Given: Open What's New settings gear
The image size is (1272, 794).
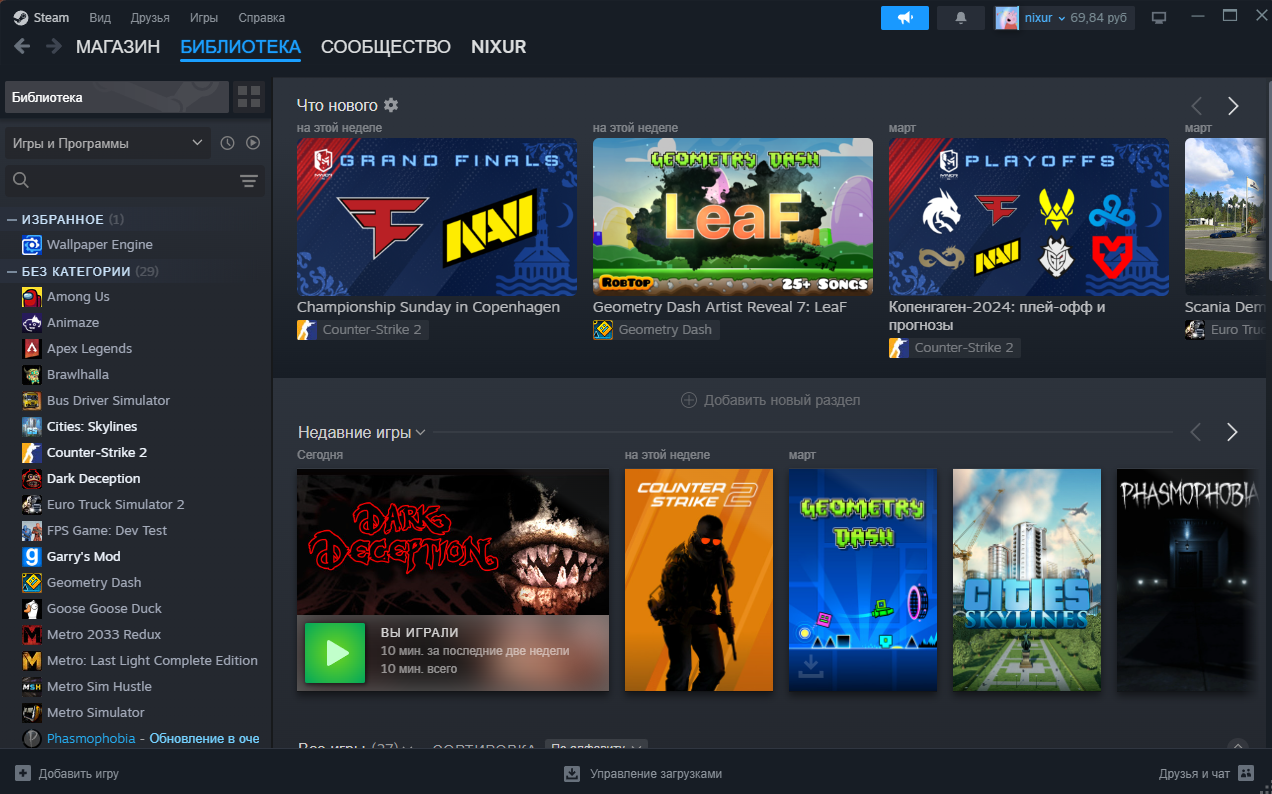Looking at the screenshot, I should pyautogui.click(x=391, y=105).
